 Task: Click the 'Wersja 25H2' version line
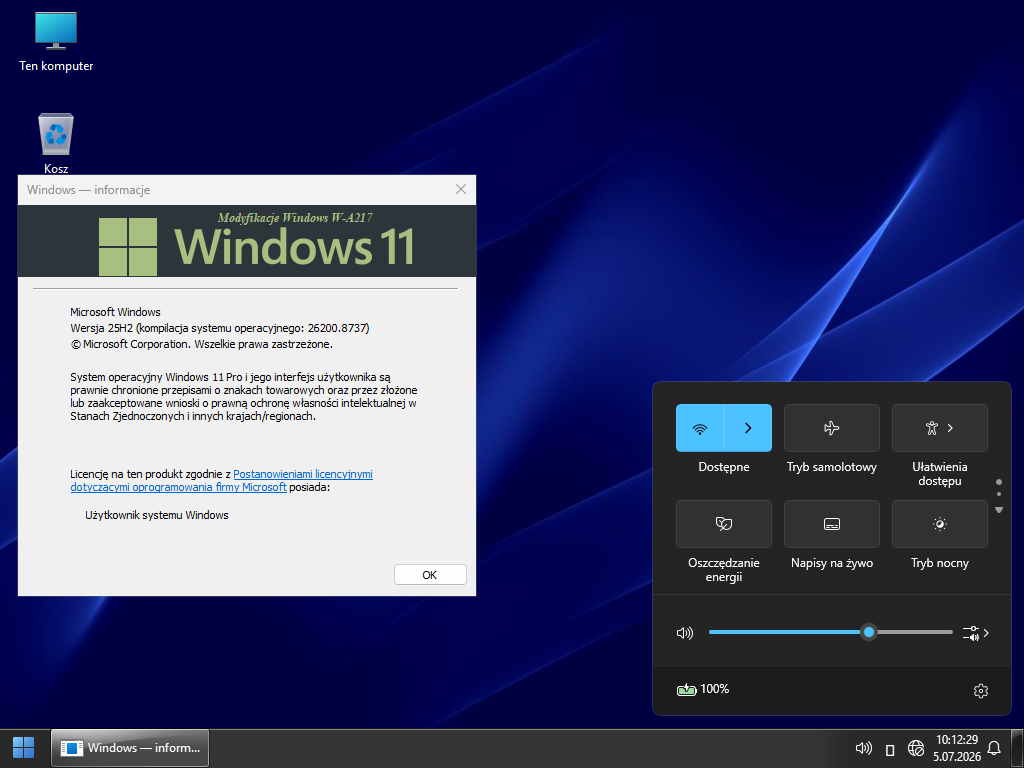tap(219, 328)
